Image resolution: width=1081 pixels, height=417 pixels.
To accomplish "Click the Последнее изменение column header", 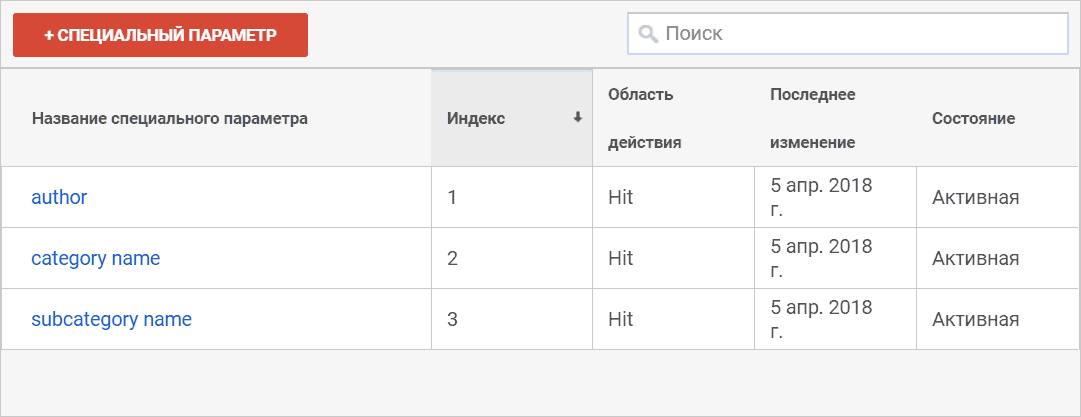I will click(813, 119).
